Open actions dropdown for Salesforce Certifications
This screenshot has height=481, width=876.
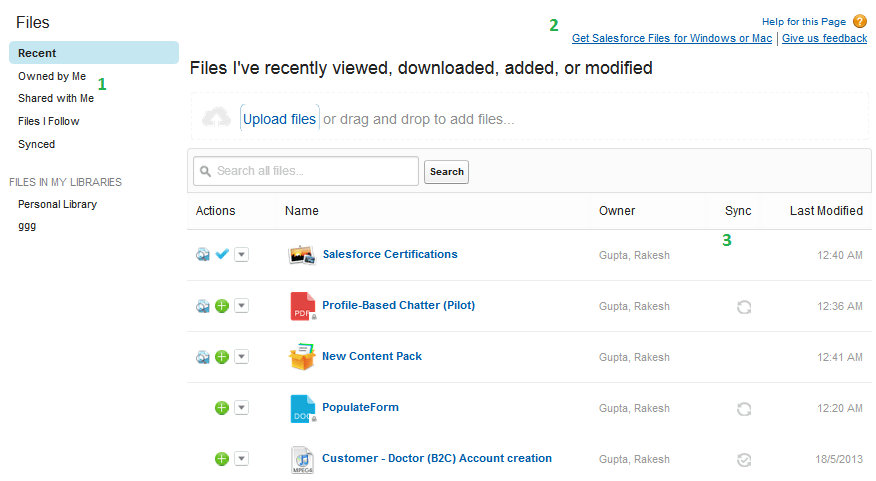pyautogui.click(x=241, y=255)
